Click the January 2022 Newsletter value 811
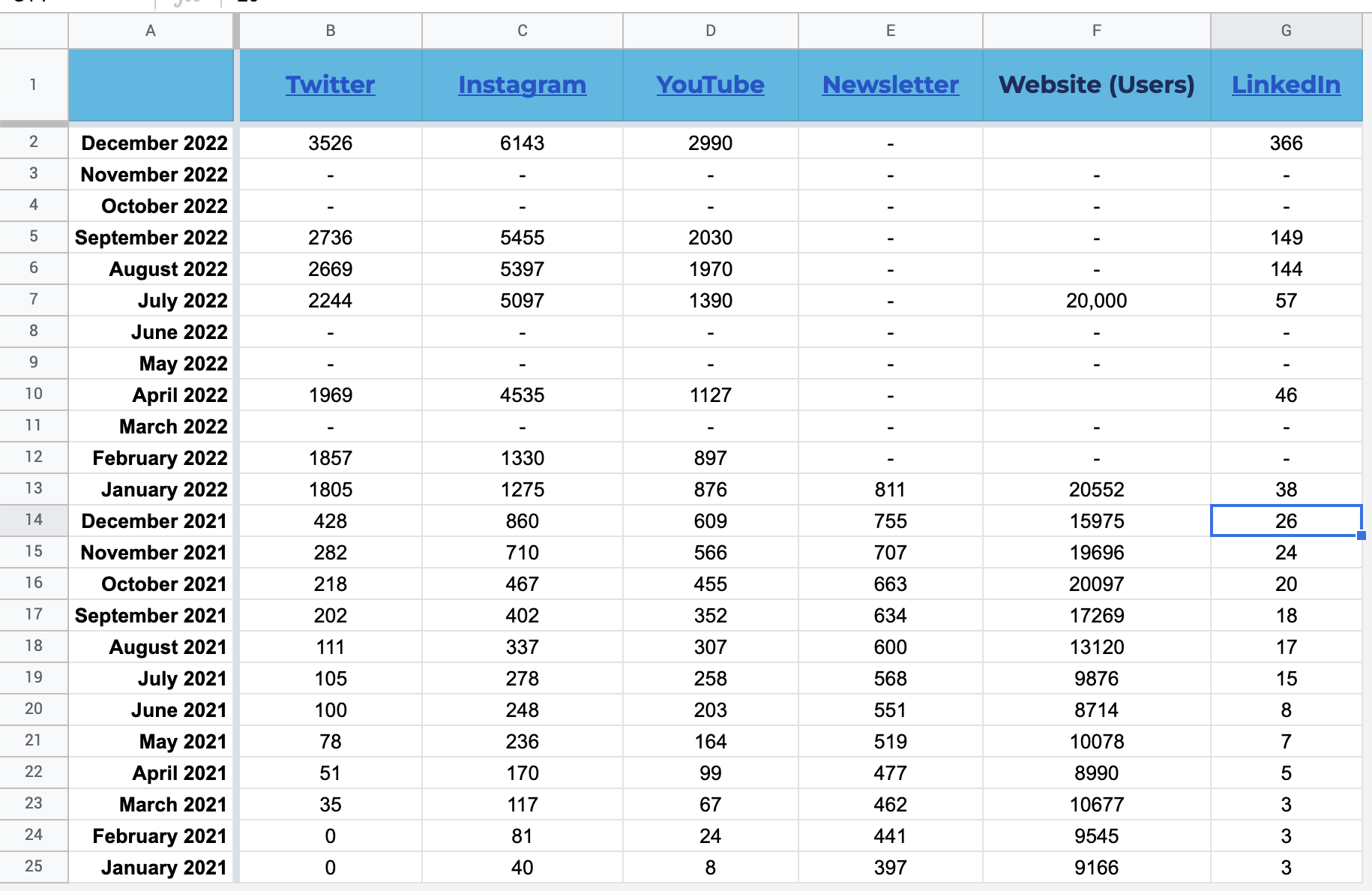1372x891 pixels. pos(890,490)
